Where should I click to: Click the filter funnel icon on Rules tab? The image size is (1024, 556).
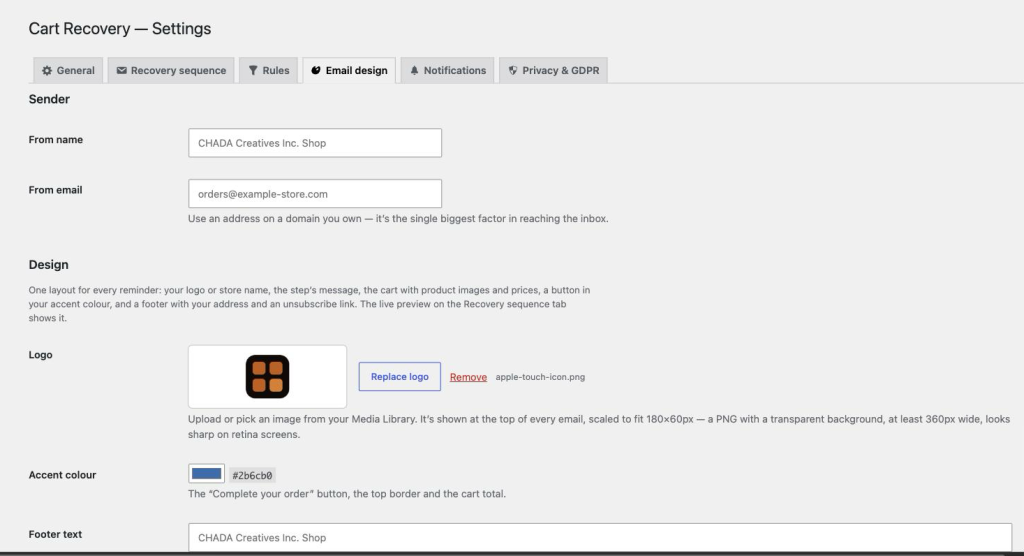pyautogui.click(x=253, y=71)
